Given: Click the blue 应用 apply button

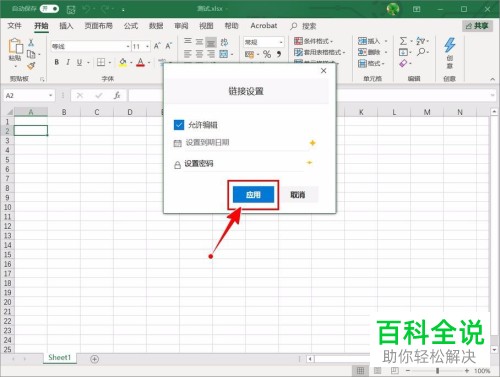Looking at the screenshot, I should (253, 195).
